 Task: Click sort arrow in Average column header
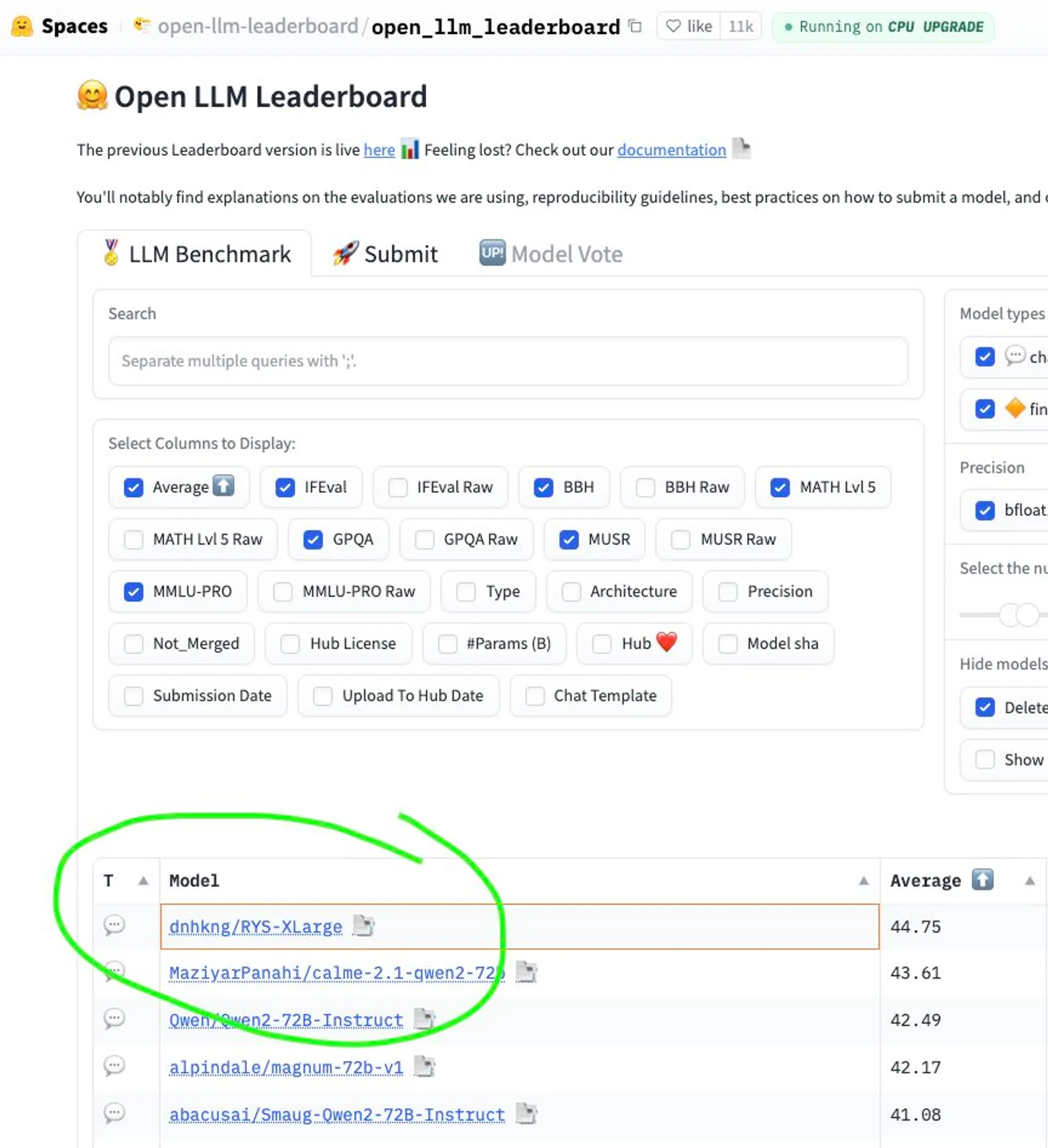pyautogui.click(x=1029, y=881)
